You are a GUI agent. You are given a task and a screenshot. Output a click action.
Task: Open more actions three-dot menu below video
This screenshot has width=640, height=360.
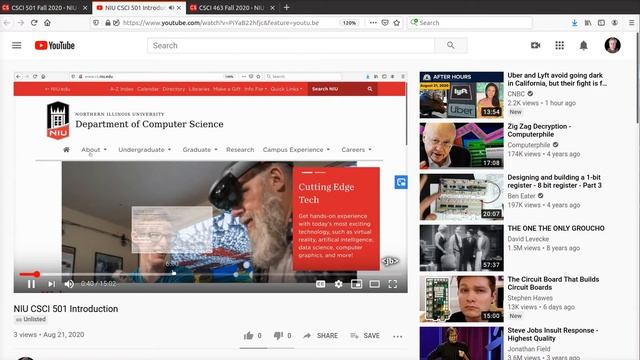click(x=398, y=336)
